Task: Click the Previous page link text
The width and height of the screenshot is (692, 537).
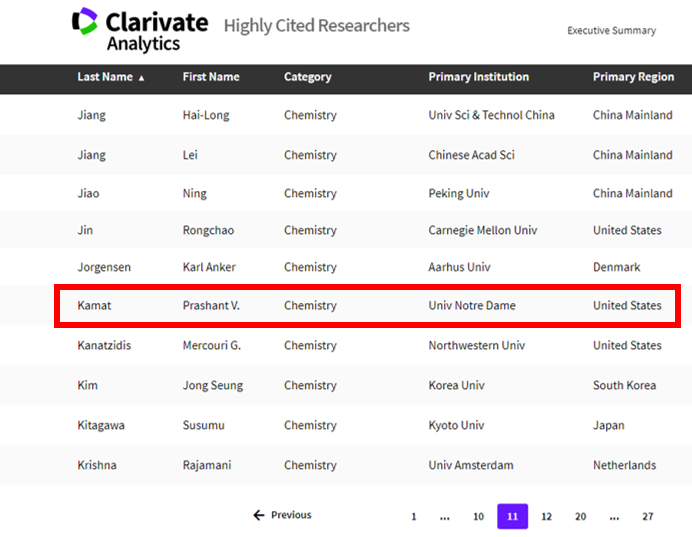Action: pos(291,515)
